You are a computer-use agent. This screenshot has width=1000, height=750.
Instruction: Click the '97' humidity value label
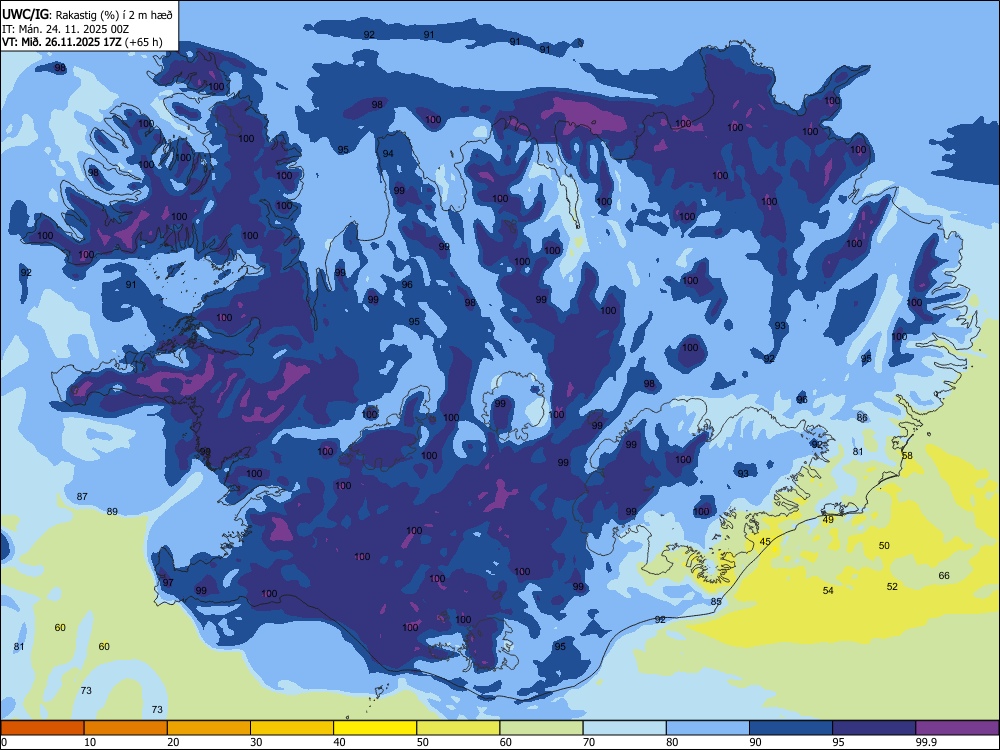(x=168, y=582)
